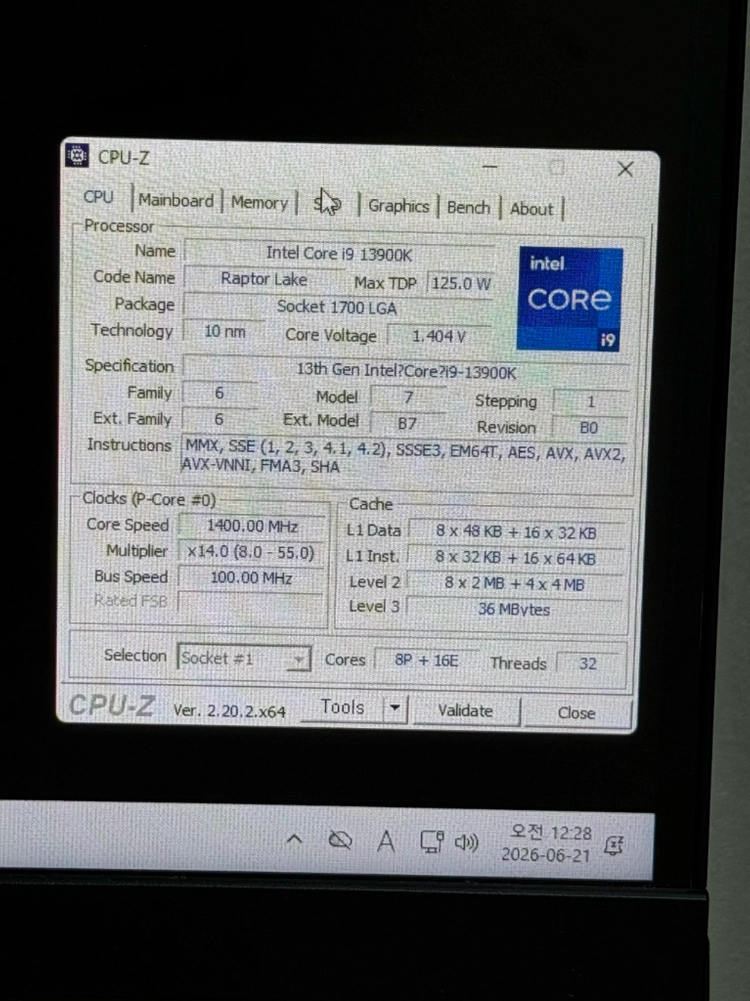
Task: Open the network status tray icon
Action: pos(431,841)
